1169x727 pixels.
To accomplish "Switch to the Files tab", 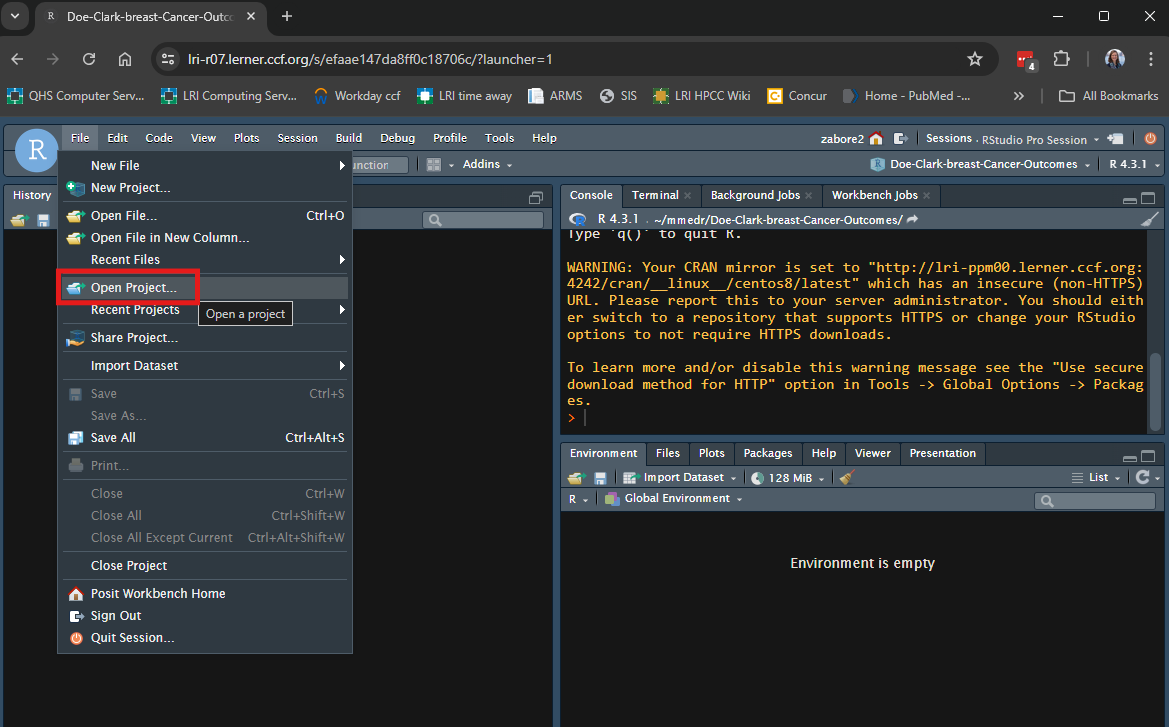I will pos(667,453).
